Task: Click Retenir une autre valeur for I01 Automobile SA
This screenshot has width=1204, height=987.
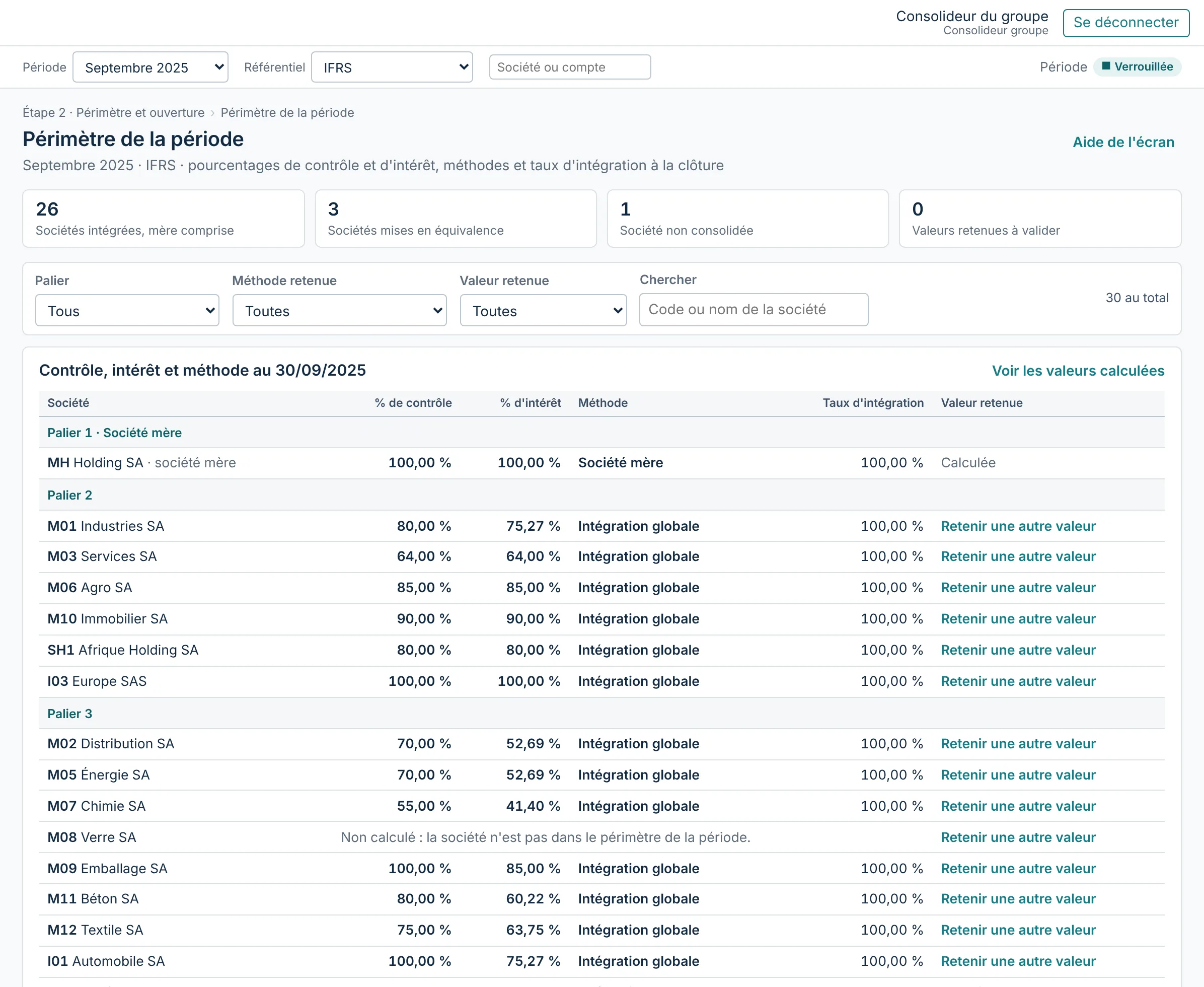Action: [1018, 961]
